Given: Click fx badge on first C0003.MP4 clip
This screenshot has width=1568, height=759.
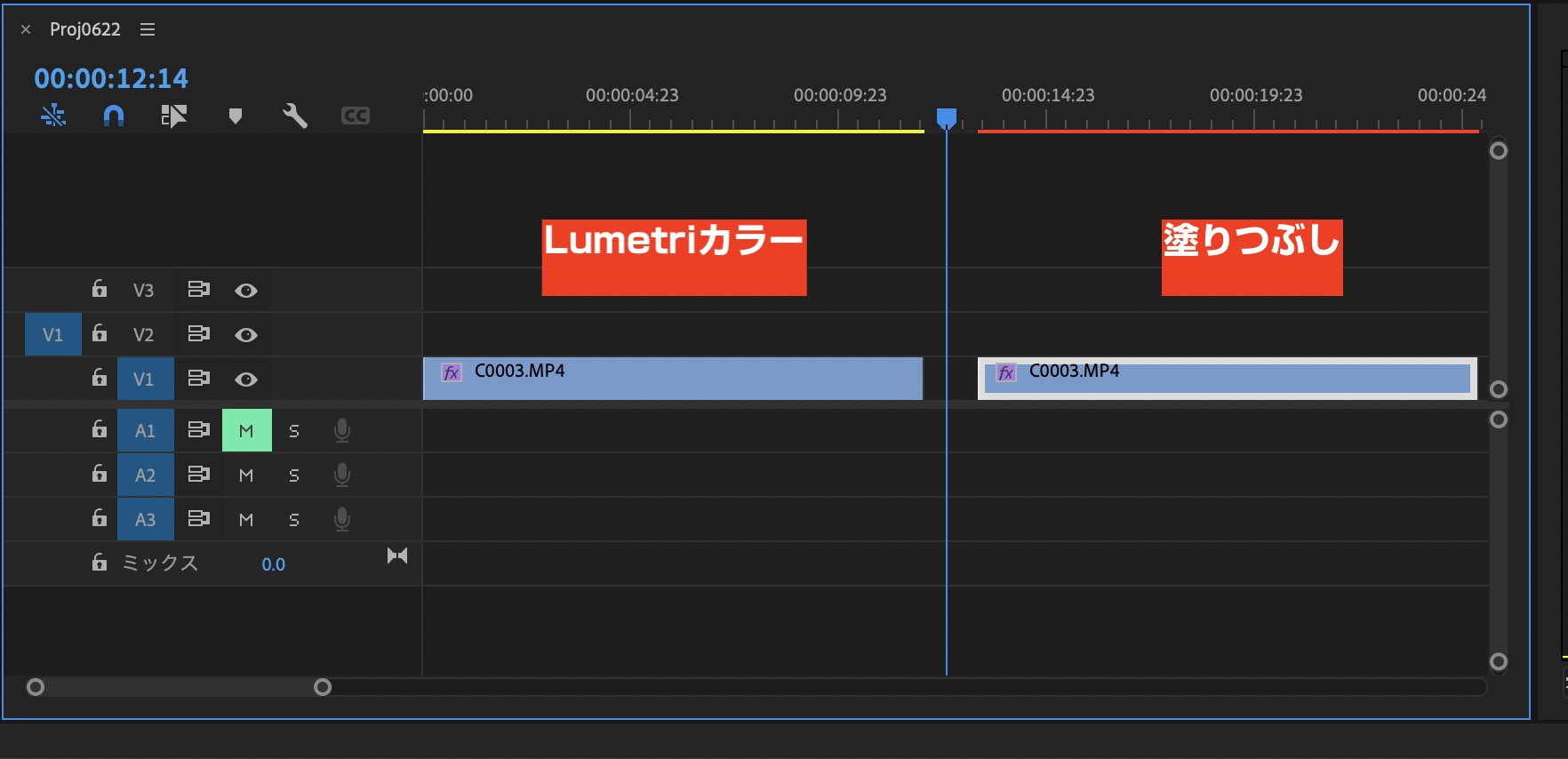Looking at the screenshot, I should [452, 372].
